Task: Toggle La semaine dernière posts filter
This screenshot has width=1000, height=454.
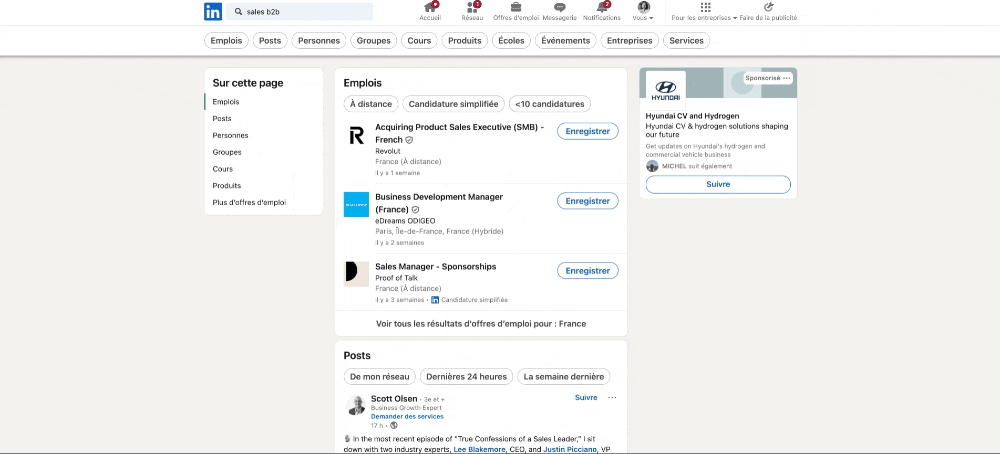Action: click(x=564, y=377)
